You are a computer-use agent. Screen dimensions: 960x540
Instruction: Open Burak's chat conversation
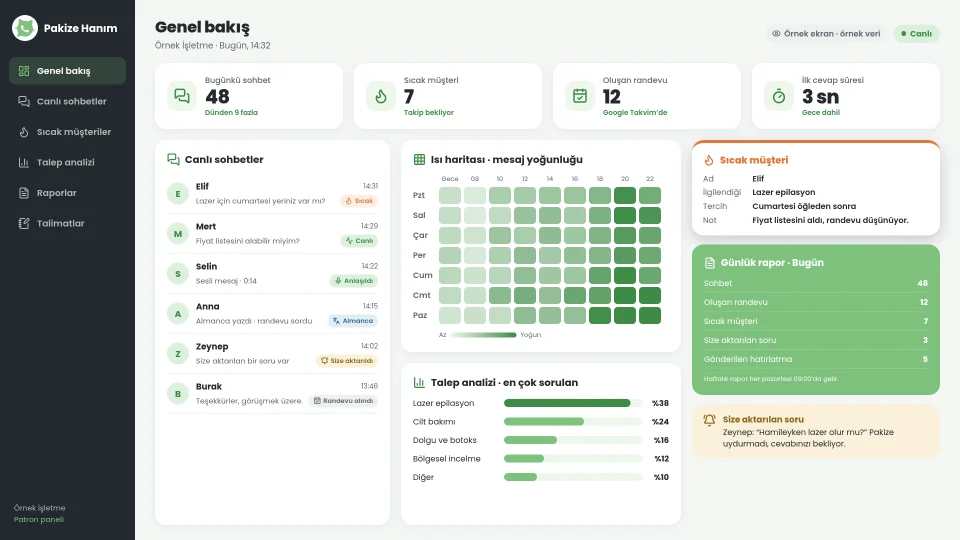tap(272, 394)
